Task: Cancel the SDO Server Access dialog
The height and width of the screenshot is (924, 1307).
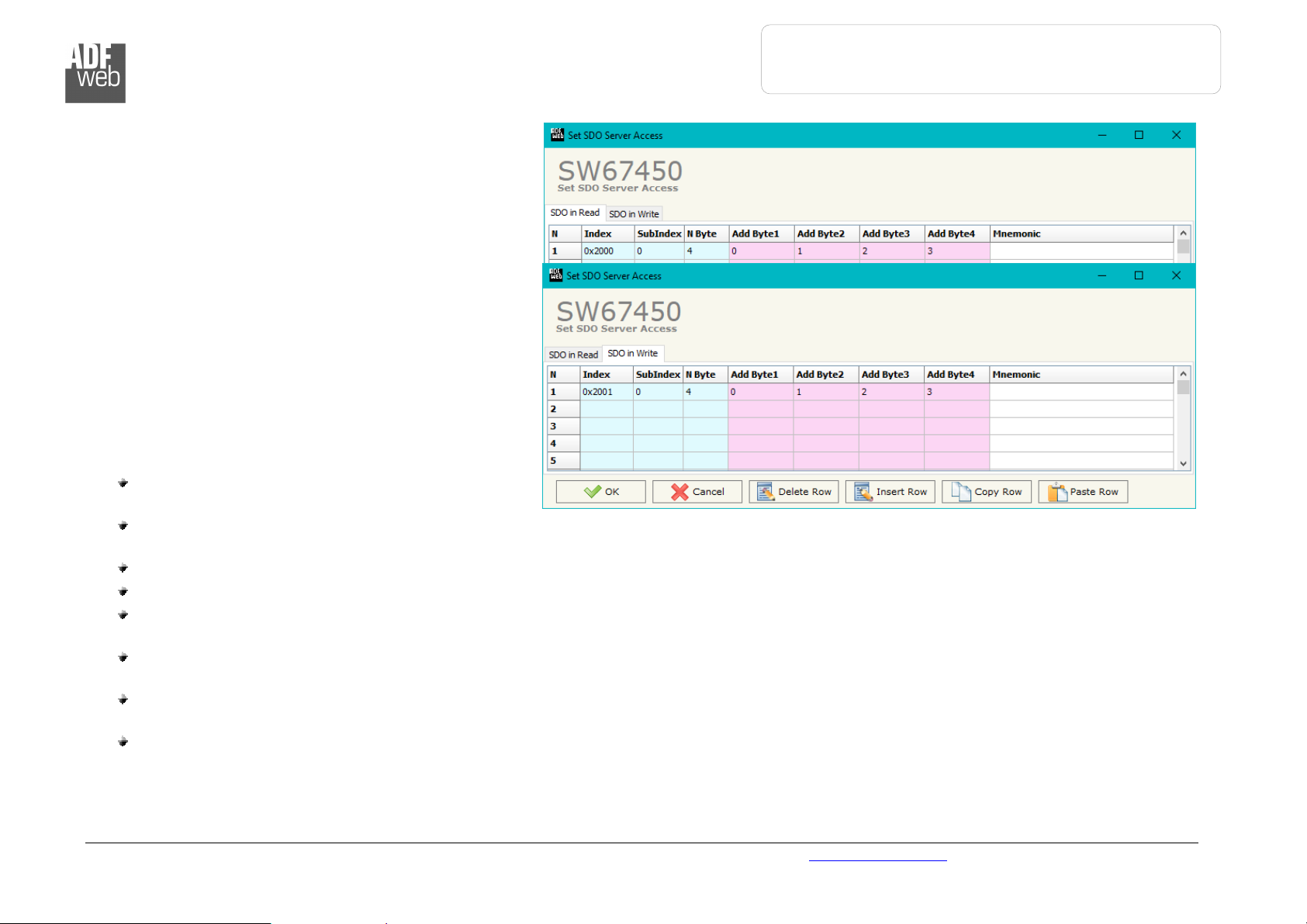Action: click(697, 492)
